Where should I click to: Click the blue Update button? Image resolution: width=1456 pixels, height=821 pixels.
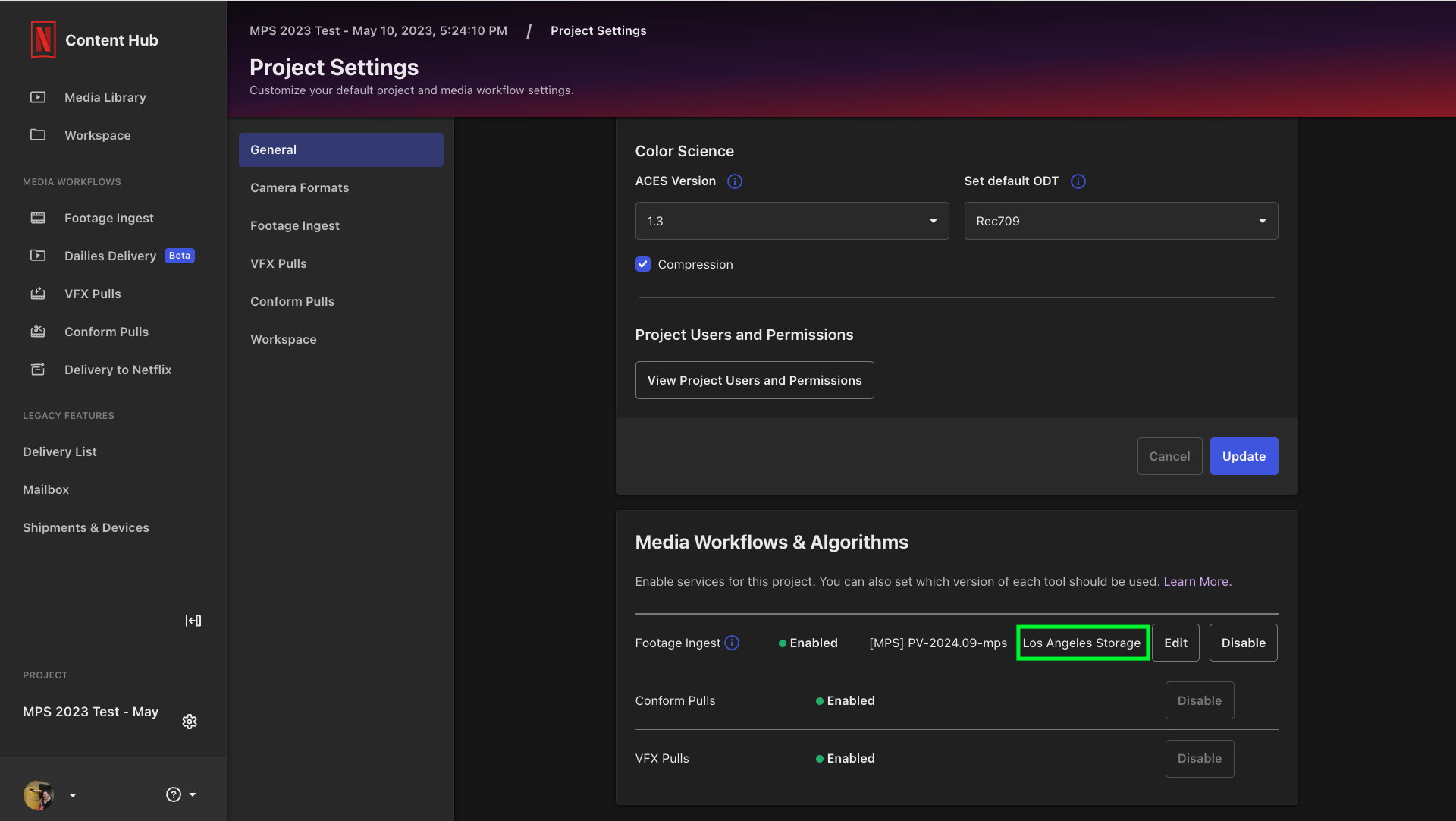pos(1244,456)
